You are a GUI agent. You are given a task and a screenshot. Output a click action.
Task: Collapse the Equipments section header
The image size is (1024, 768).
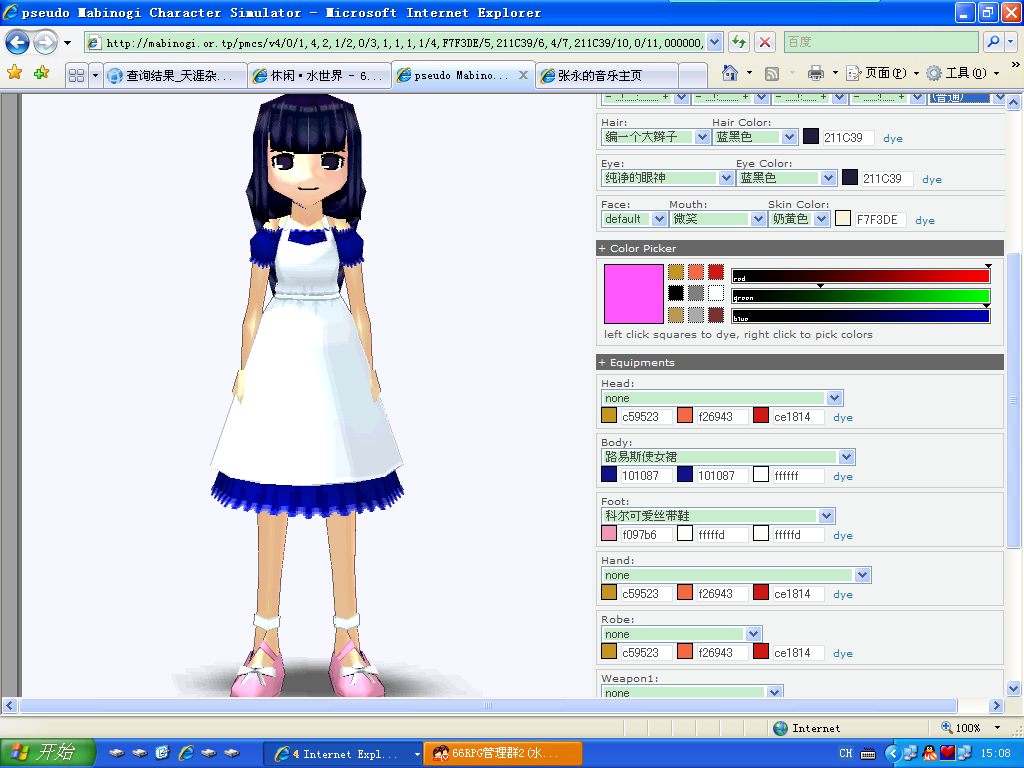click(800, 362)
